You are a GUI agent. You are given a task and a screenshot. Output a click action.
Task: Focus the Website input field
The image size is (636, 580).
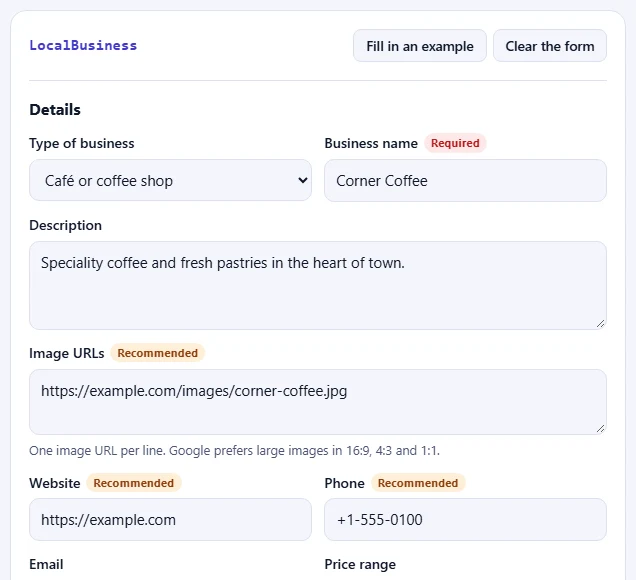(170, 520)
